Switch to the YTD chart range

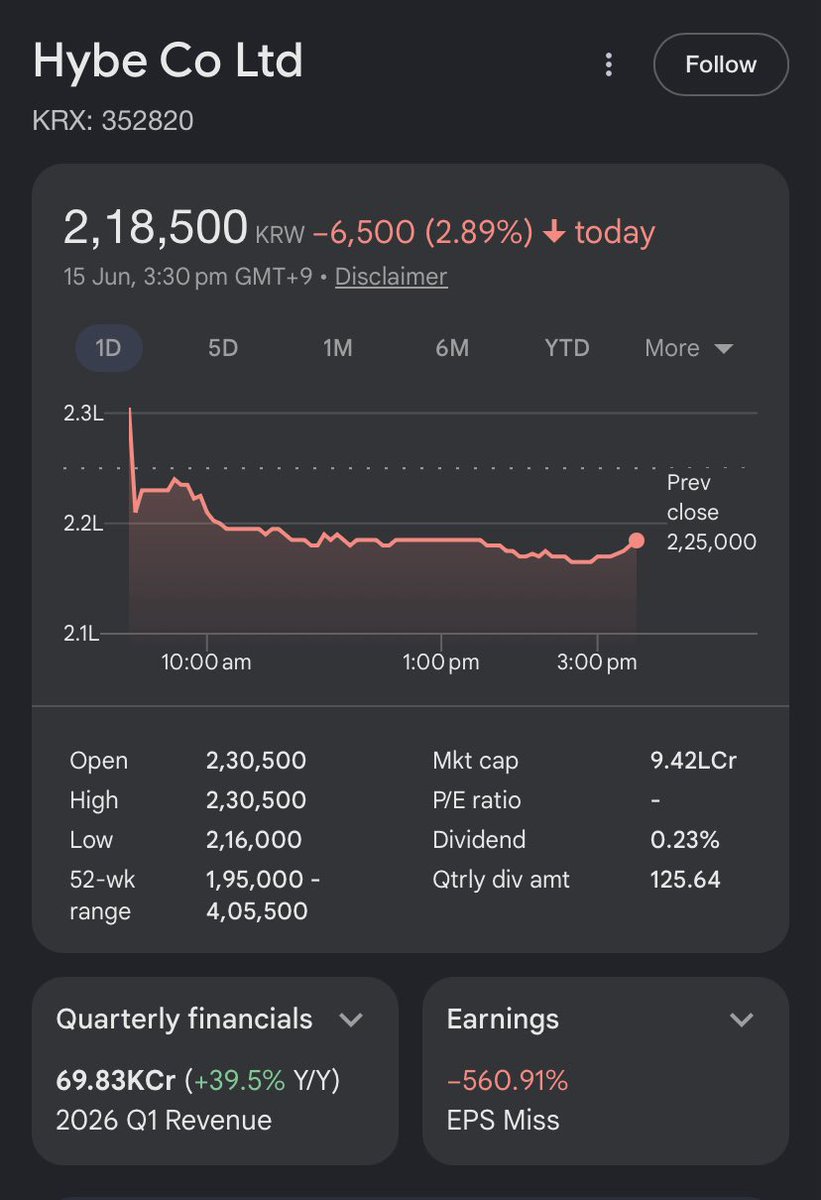(x=567, y=348)
